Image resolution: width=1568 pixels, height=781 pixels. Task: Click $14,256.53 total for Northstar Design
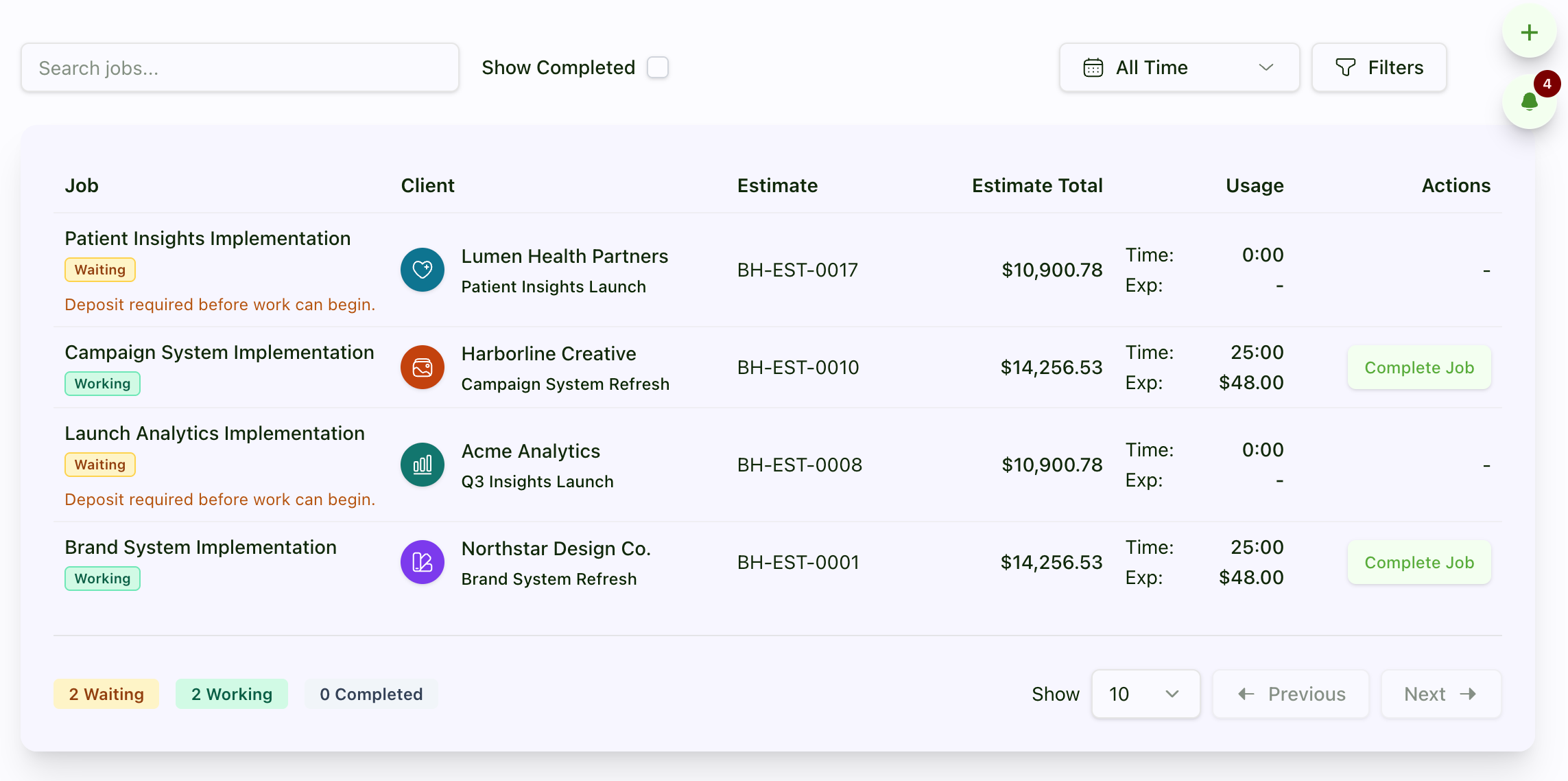click(1052, 562)
